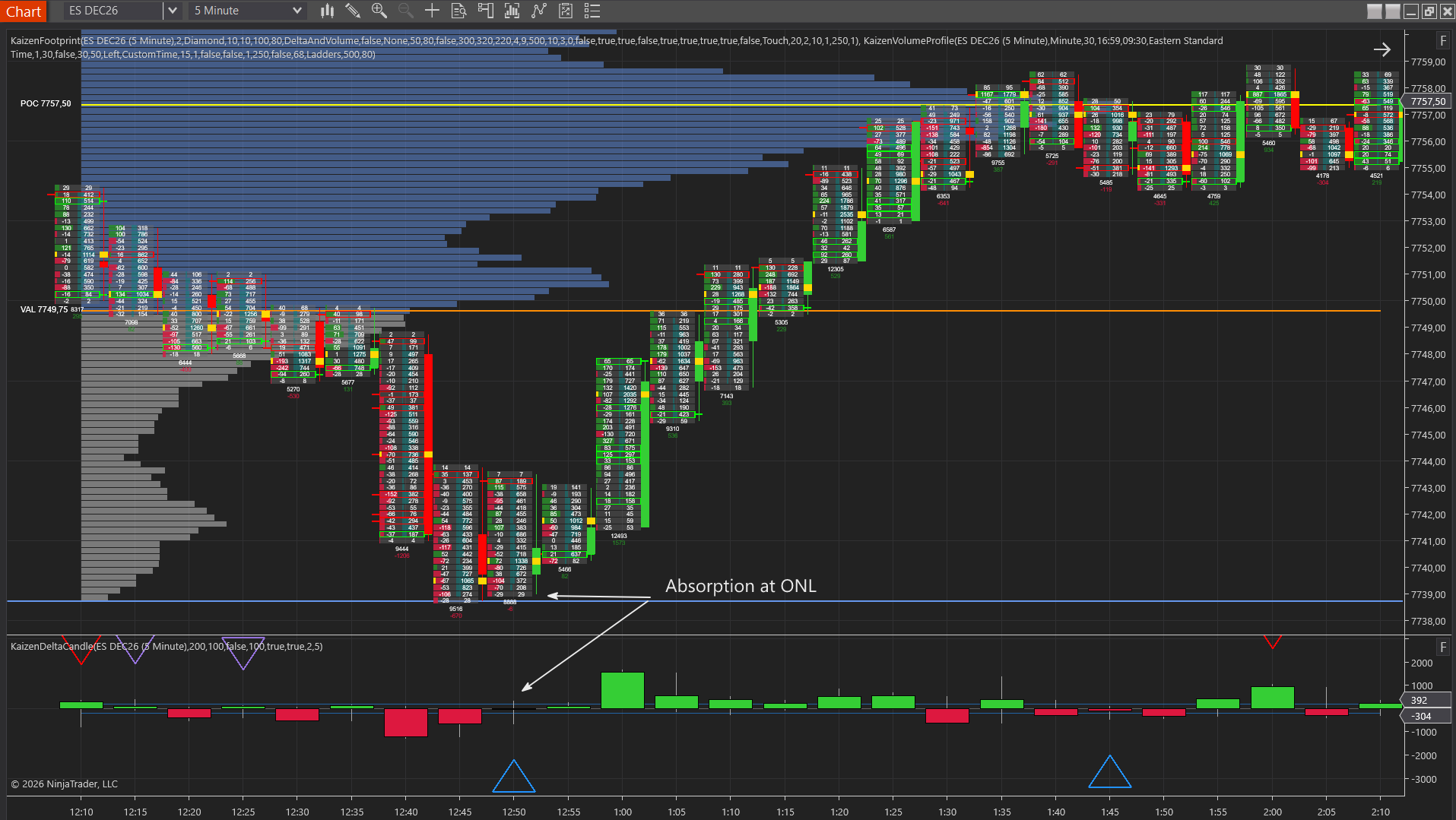The width and height of the screenshot is (1456, 820).
Task: Click the 7750,00 price axis label
Action: click(1428, 302)
